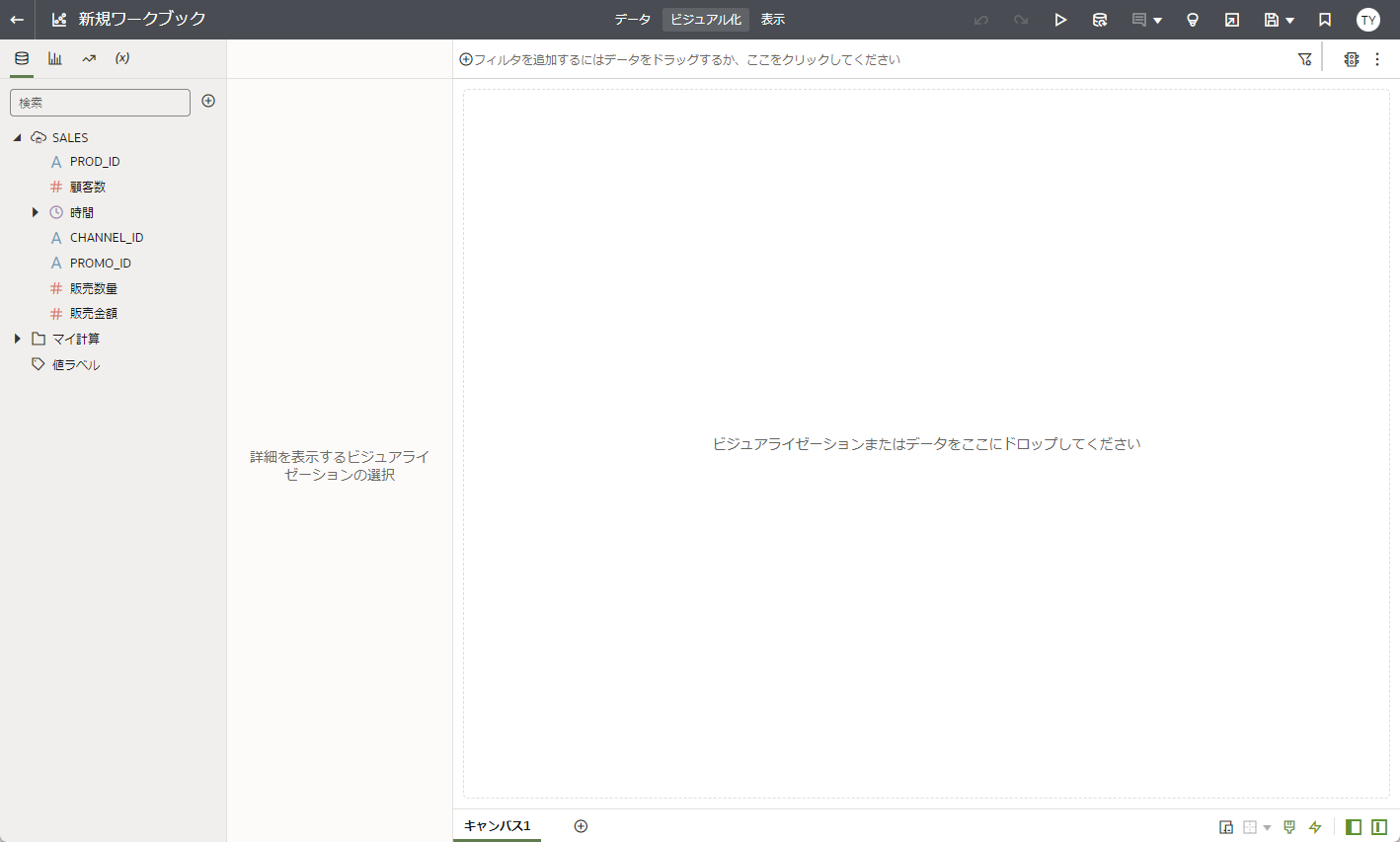This screenshot has width=1400, height=842.
Task: Open the Analytics trend line panel icon
Action: pyautogui.click(x=89, y=58)
